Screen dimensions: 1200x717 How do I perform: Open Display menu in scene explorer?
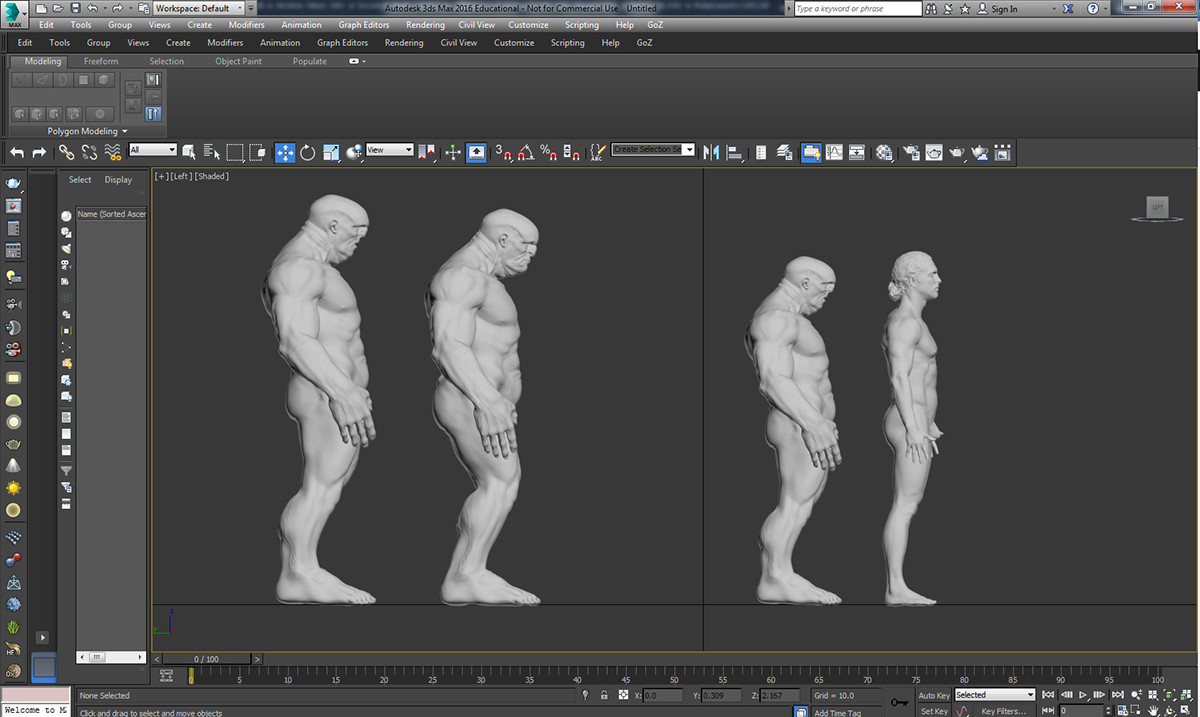click(x=118, y=180)
